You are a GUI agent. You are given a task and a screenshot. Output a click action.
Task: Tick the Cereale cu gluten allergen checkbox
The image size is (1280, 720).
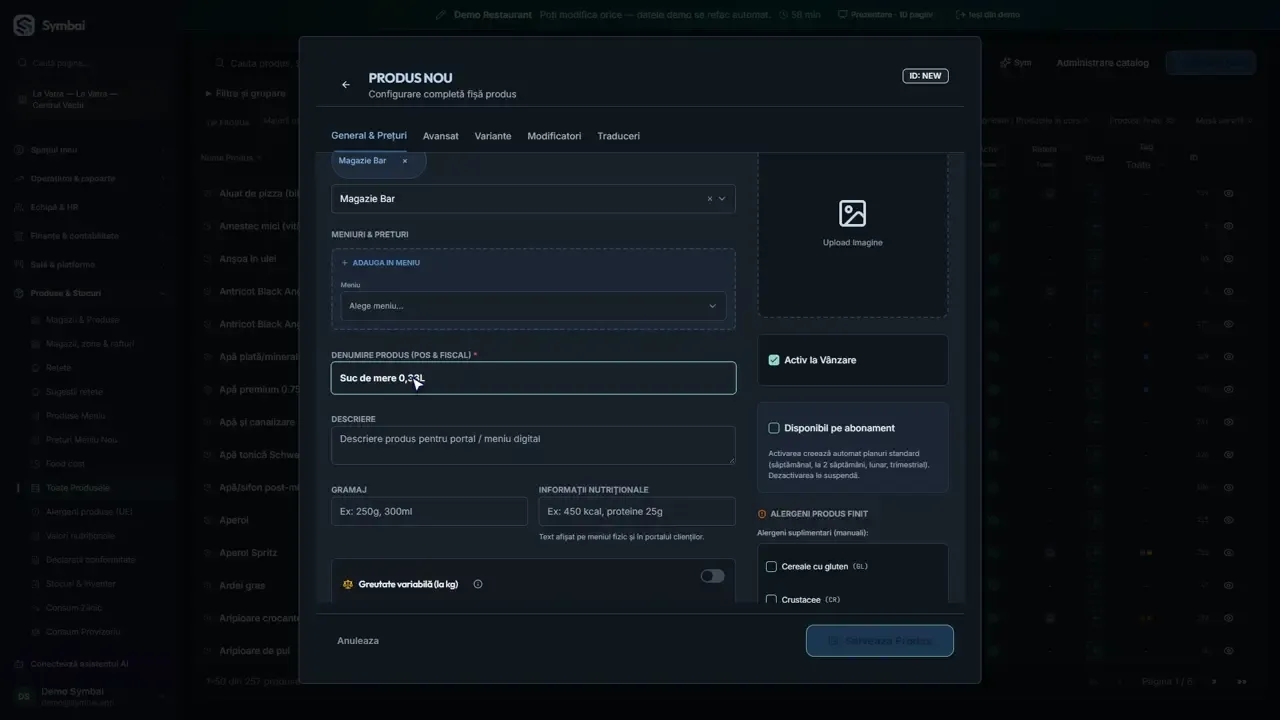[771, 567]
